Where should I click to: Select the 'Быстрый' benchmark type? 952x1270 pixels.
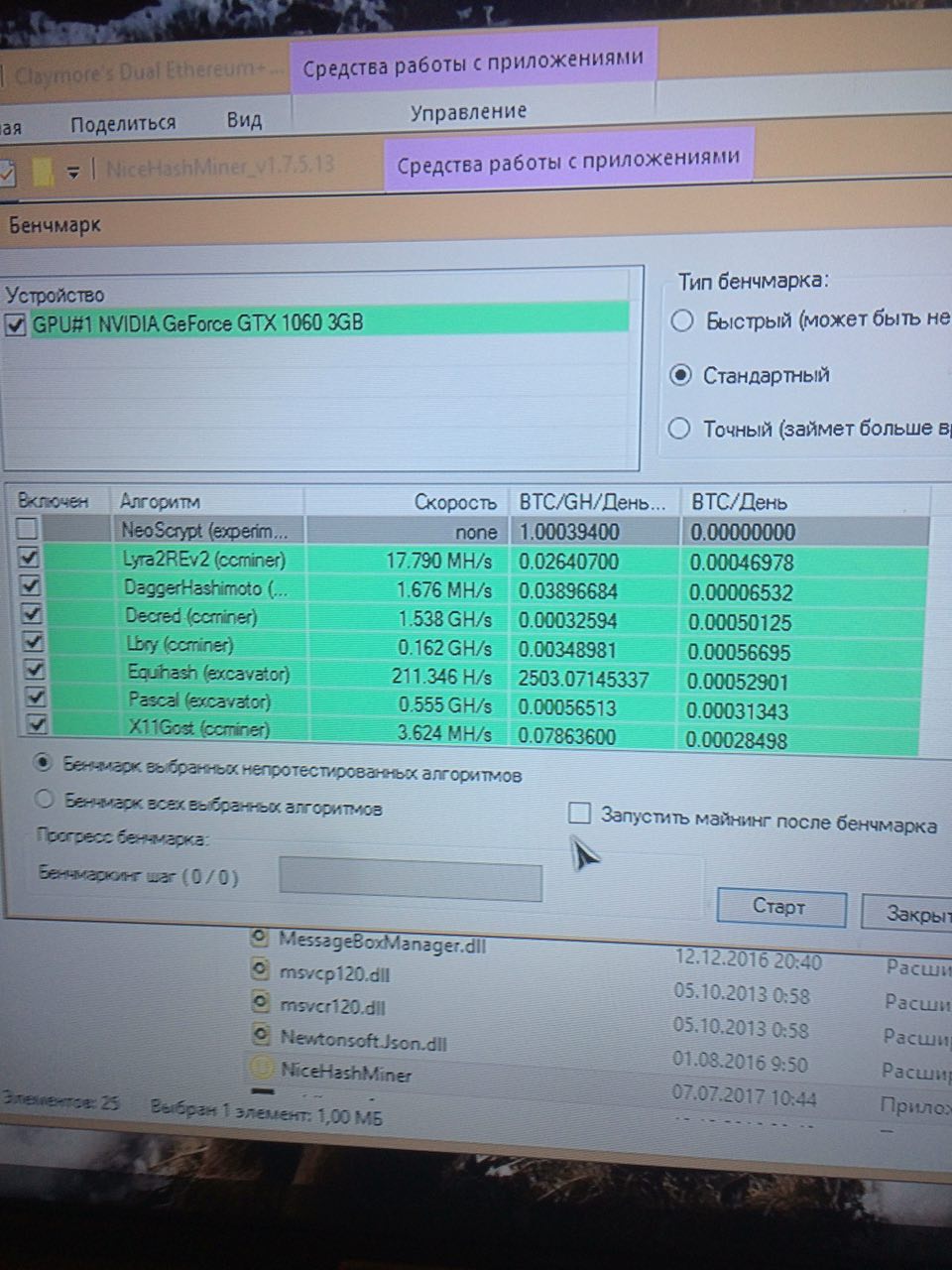tap(681, 320)
